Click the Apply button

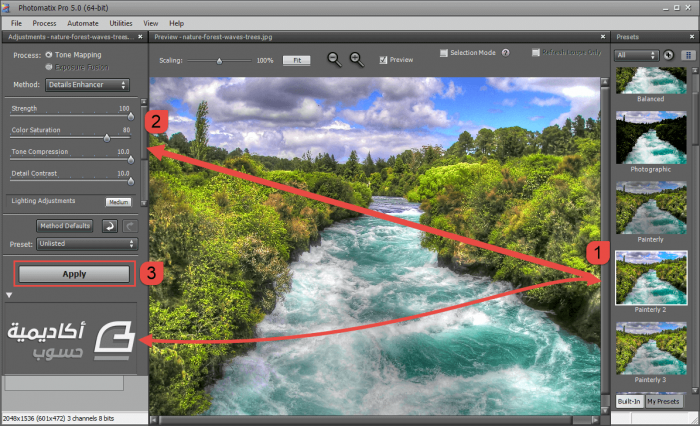click(x=74, y=274)
